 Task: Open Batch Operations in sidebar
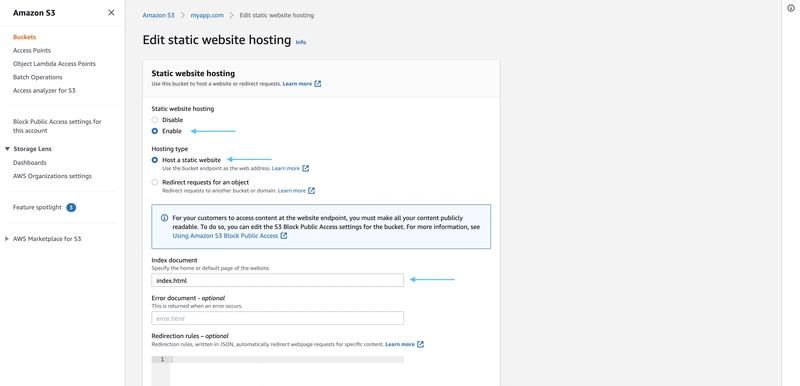pos(38,77)
